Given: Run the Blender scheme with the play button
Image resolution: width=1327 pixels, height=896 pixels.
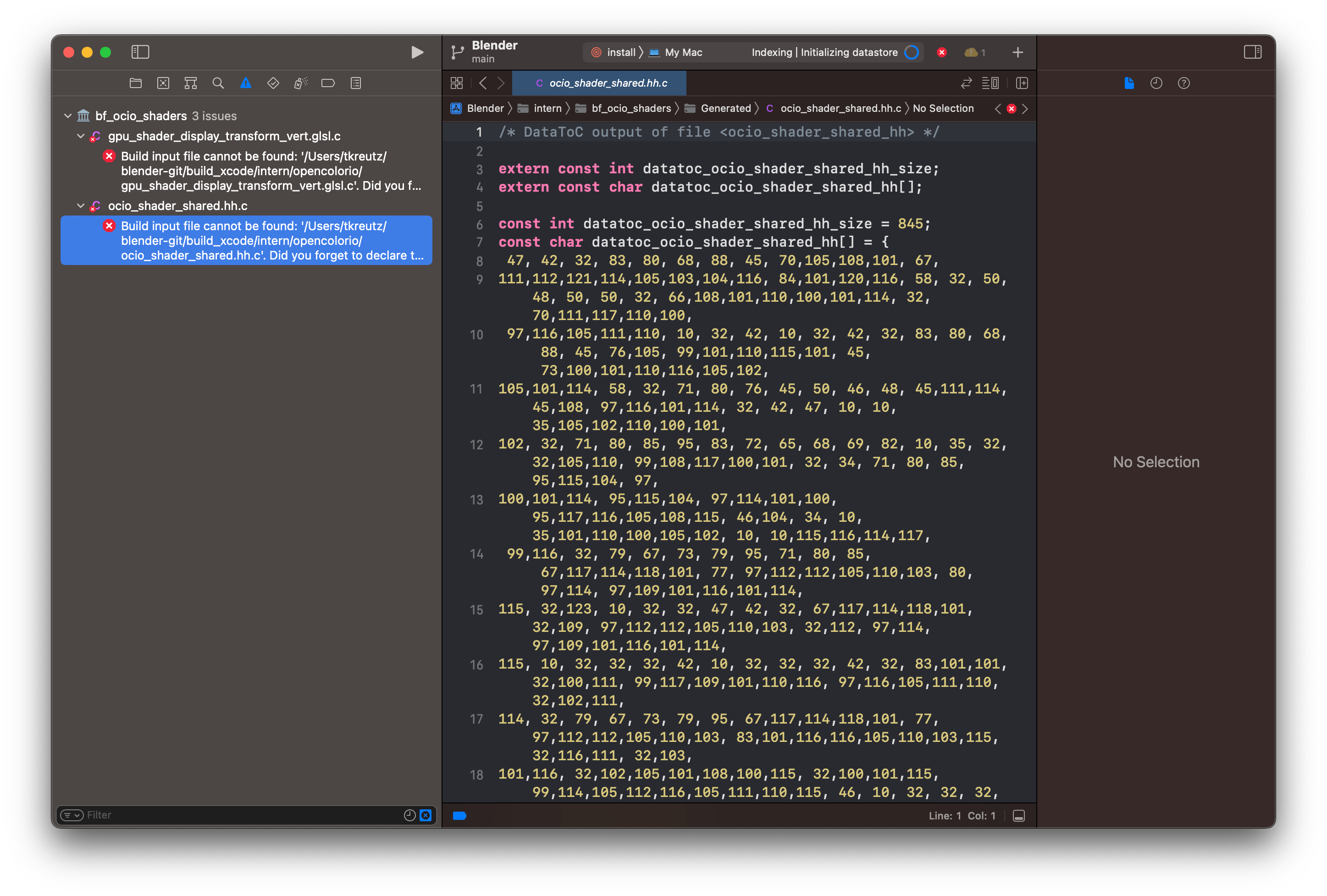Looking at the screenshot, I should coord(417,52).
